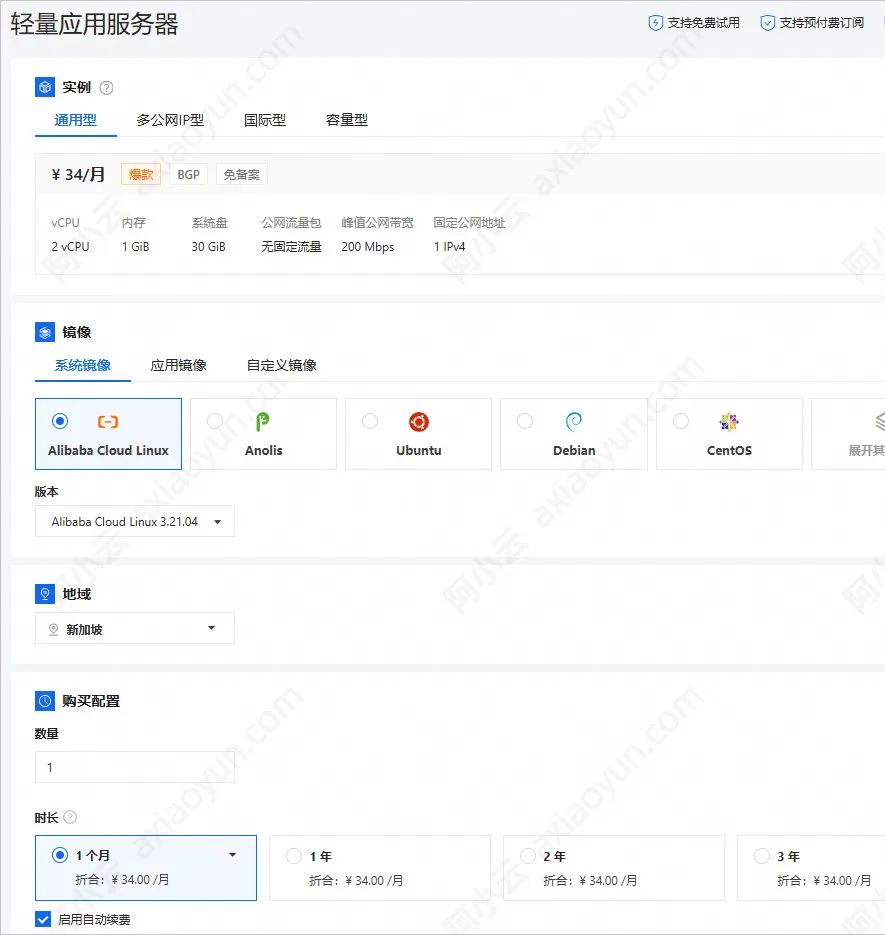Click the 30 GiB system disk value
The height and width of the screenshot is (935, 885).
click(208, 246)
